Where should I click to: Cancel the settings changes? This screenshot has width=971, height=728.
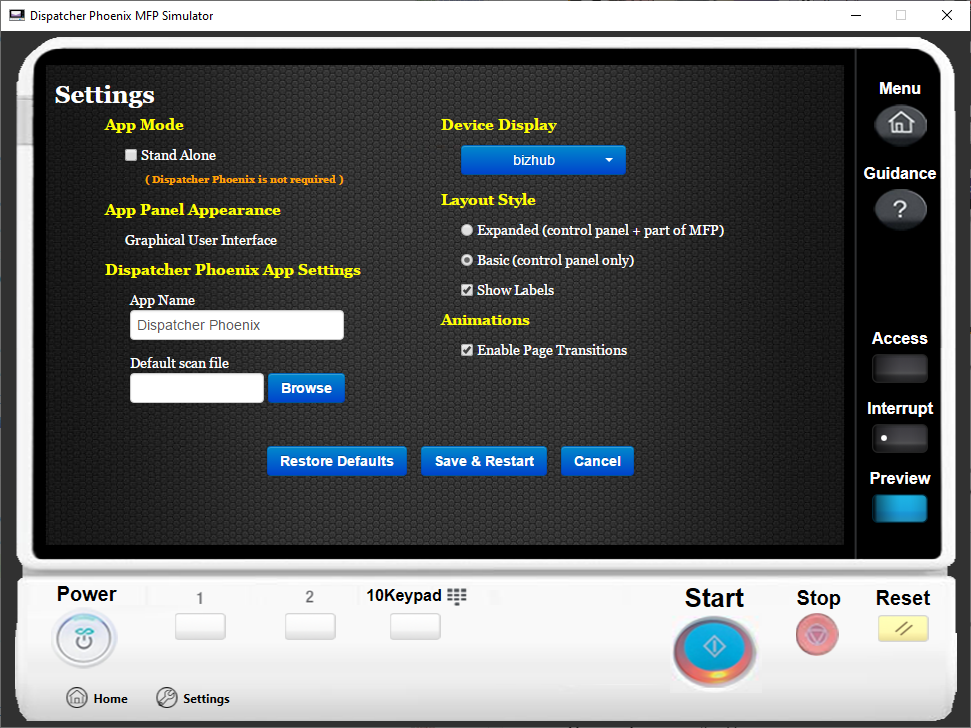click(x=597, y=461)
